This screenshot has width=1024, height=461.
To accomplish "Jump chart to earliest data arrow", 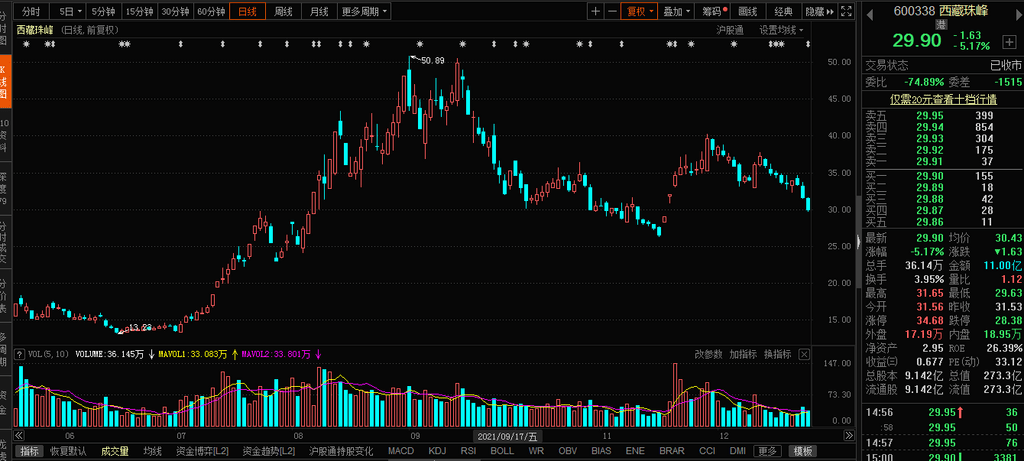I will click(x=19, y=436).
